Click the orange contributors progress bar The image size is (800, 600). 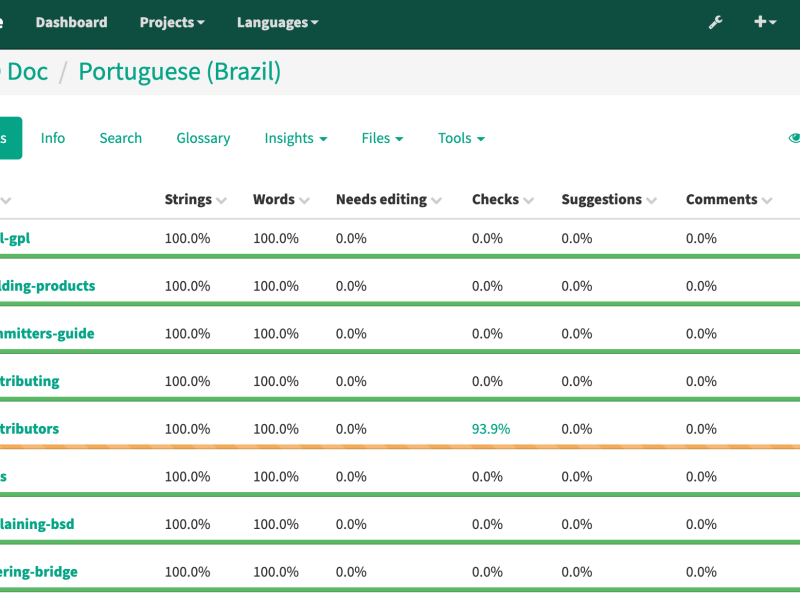pos(400,446)
